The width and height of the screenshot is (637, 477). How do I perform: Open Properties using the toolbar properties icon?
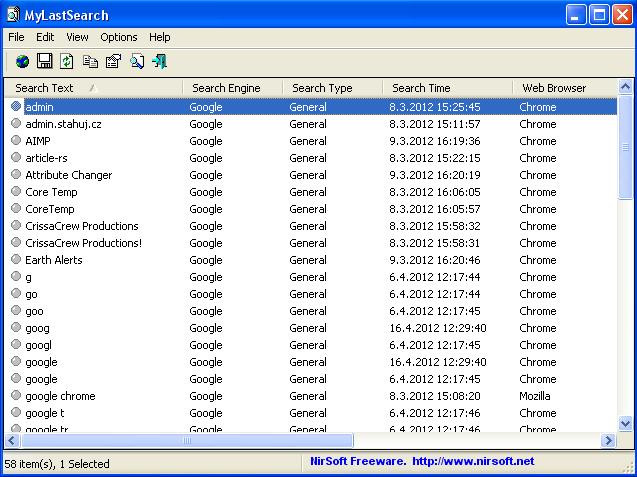[113, 62]
